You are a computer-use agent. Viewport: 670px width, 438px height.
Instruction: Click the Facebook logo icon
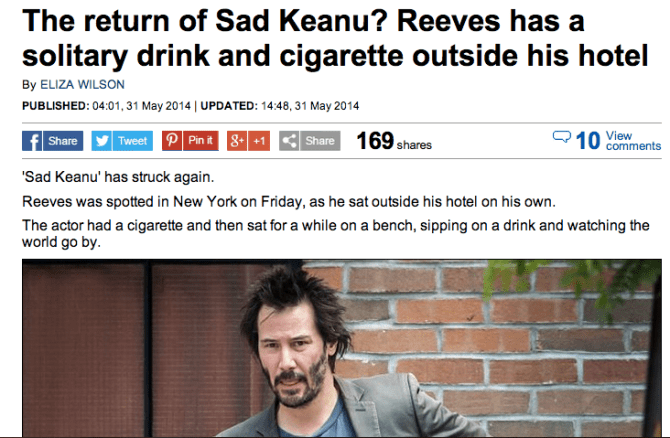pos(32,141)
